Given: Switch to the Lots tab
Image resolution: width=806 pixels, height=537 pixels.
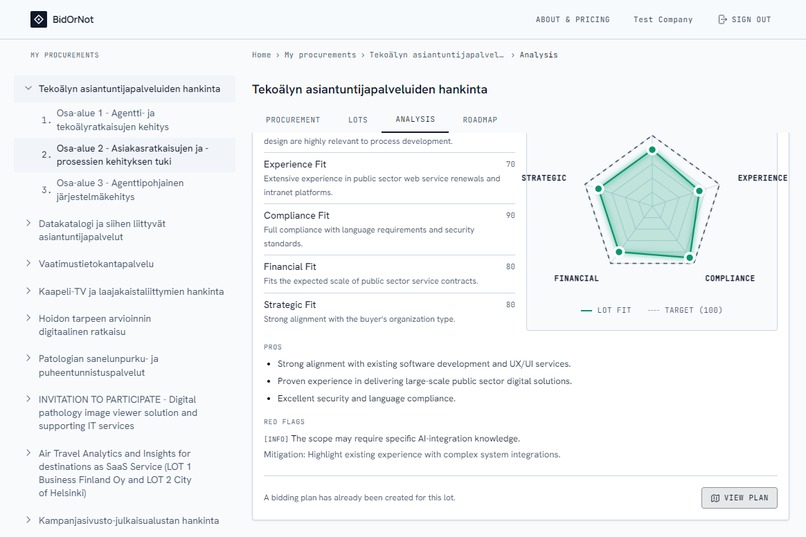Looking at the screenshot, I should [358, 120].
